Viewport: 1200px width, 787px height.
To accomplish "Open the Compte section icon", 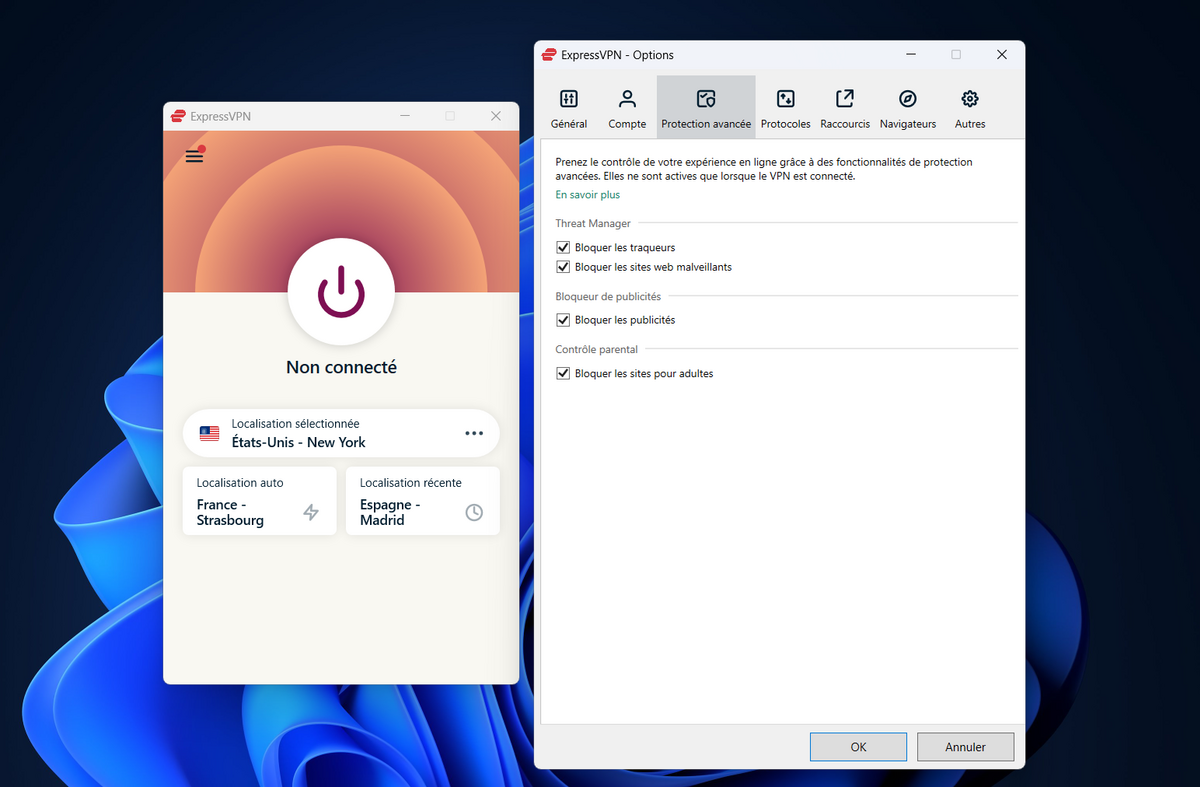I will 627,106.
